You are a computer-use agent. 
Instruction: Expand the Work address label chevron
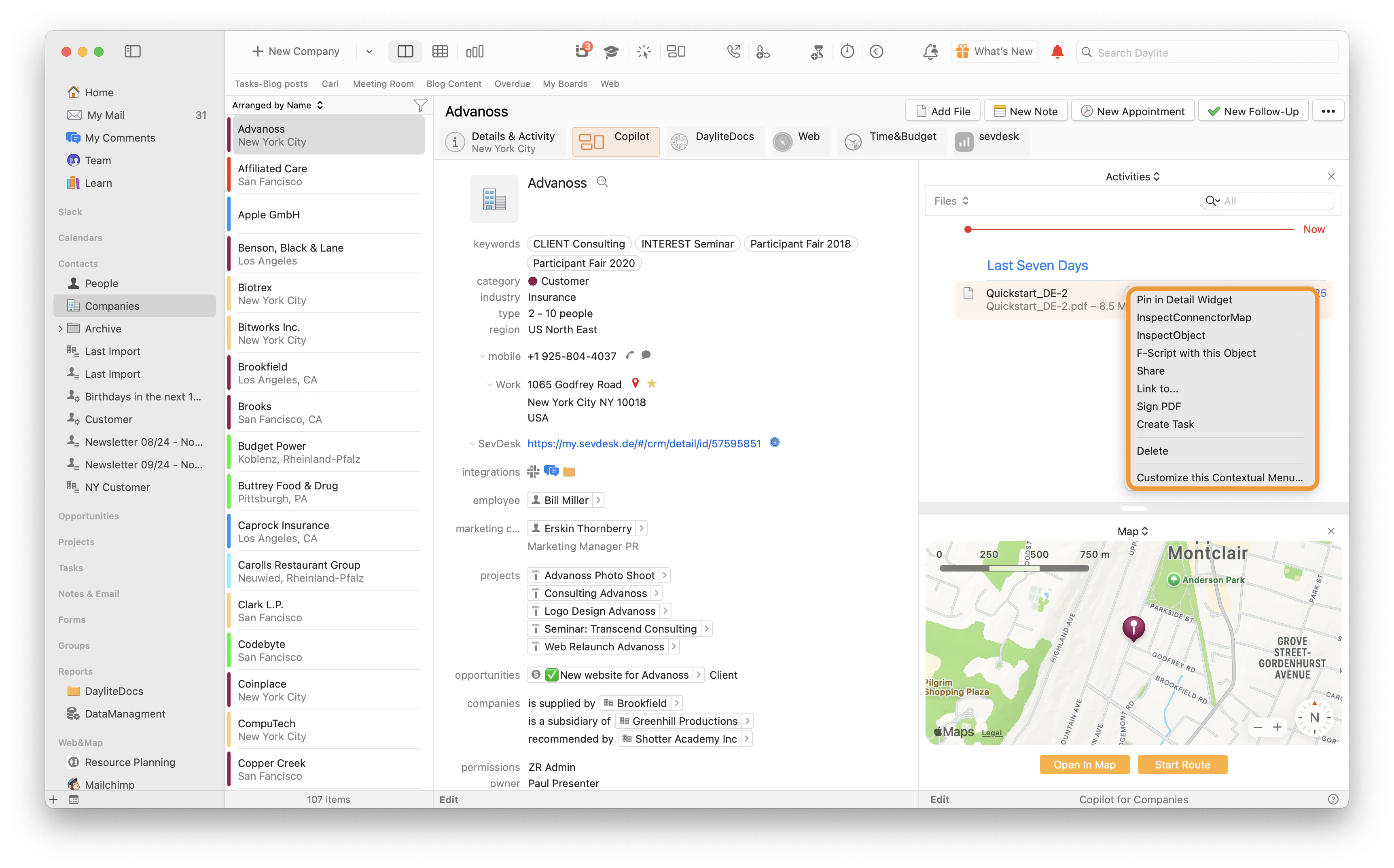490,385
